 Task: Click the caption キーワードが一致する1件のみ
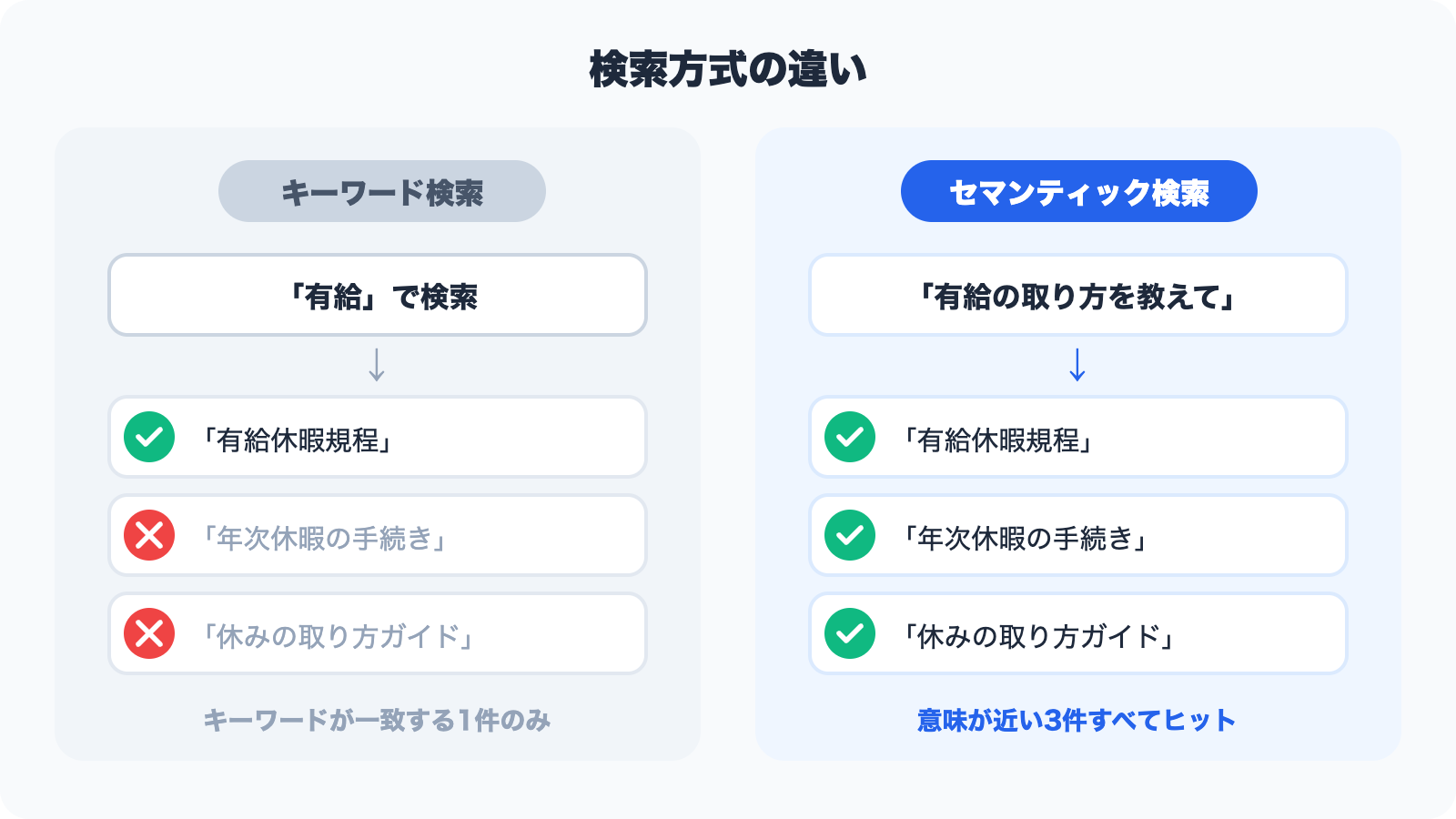tap(377, 721)
